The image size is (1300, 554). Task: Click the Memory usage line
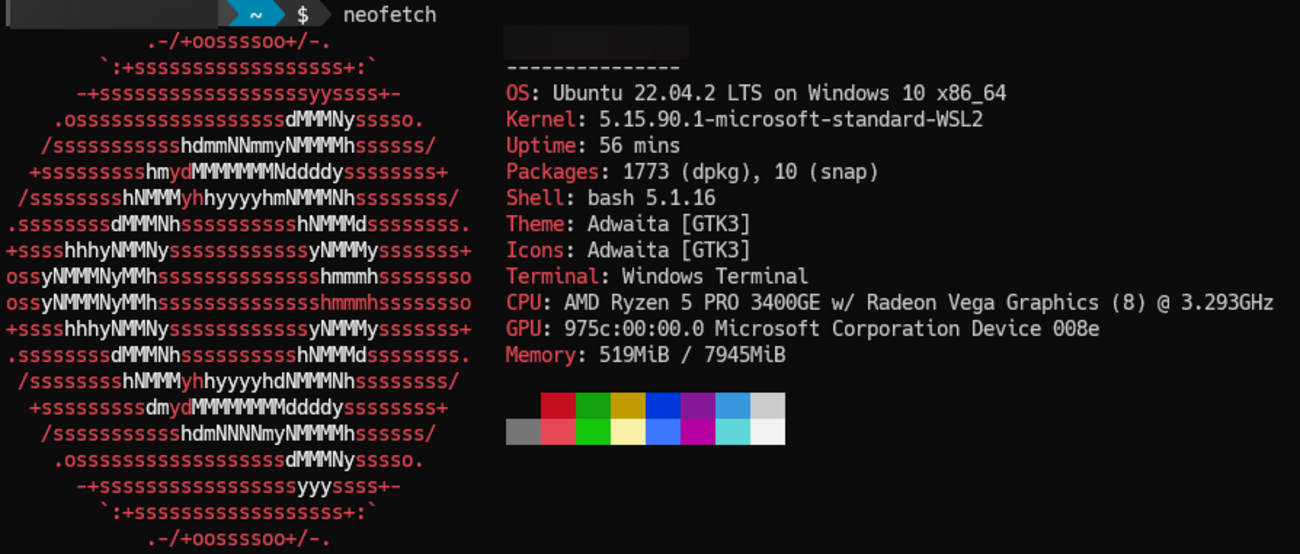[x=645, y=354]
